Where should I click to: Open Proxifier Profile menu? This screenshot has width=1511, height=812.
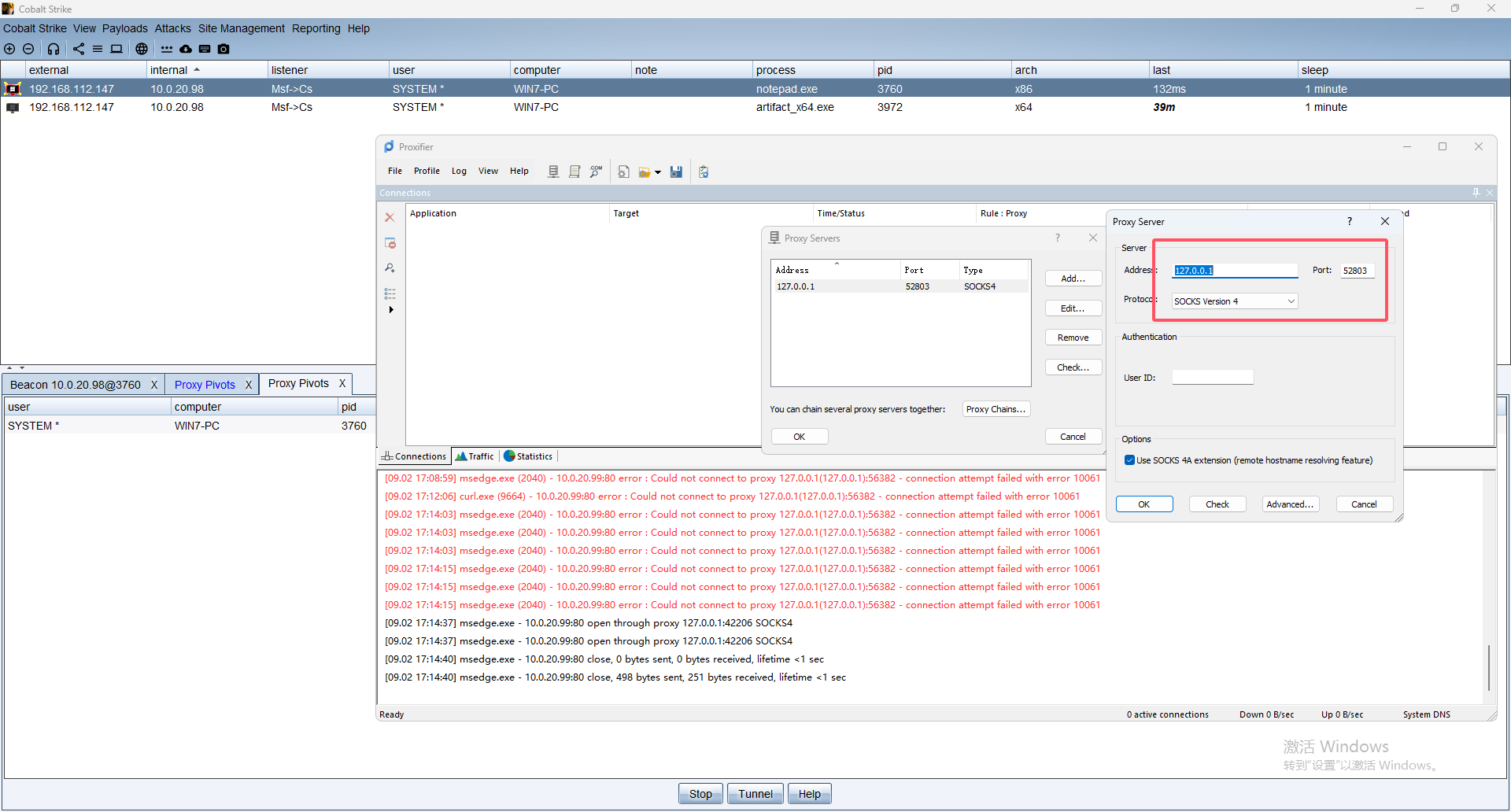[x=427, y=171]
